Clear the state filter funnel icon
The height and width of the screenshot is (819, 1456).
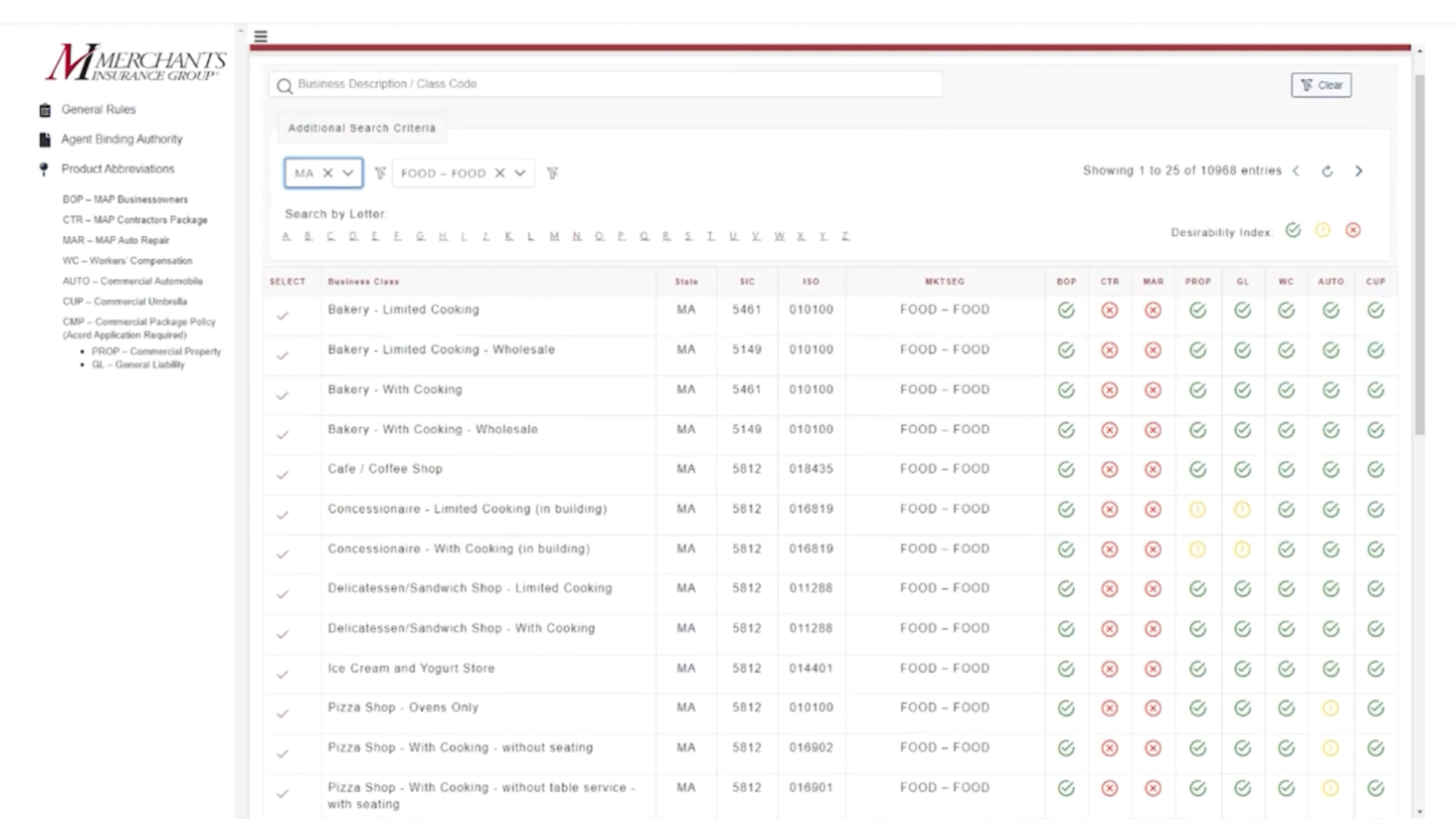point(380,173)
